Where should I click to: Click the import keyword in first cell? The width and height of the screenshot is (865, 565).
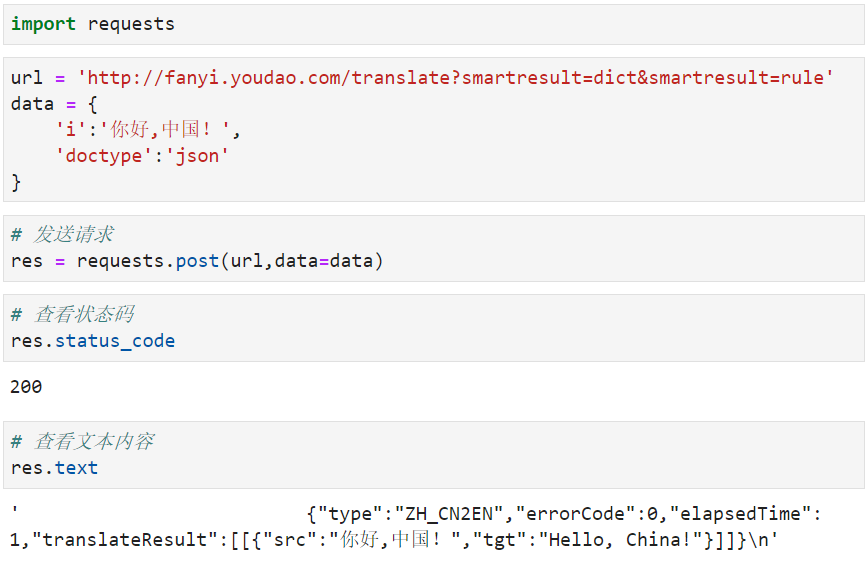(43, 24)
